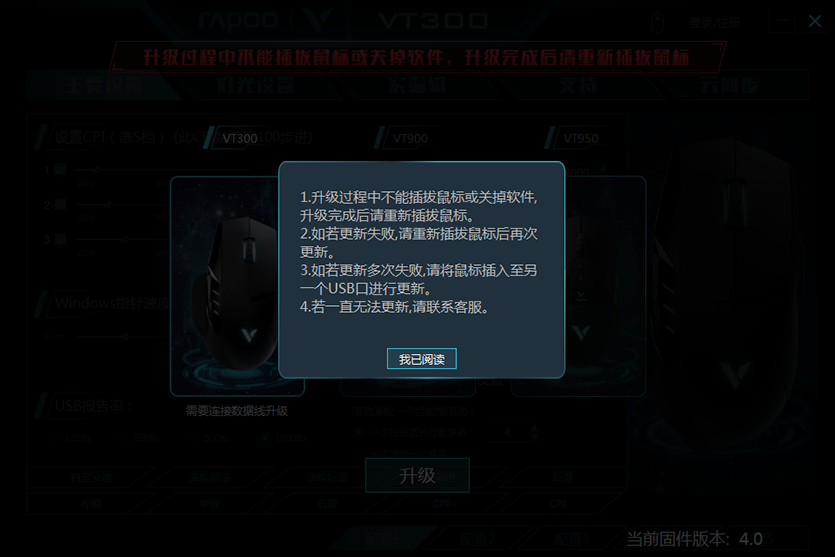The image size is (835, 557).
Task: Click the CPI+ key assignment button
Action: (x=444, y=503)
